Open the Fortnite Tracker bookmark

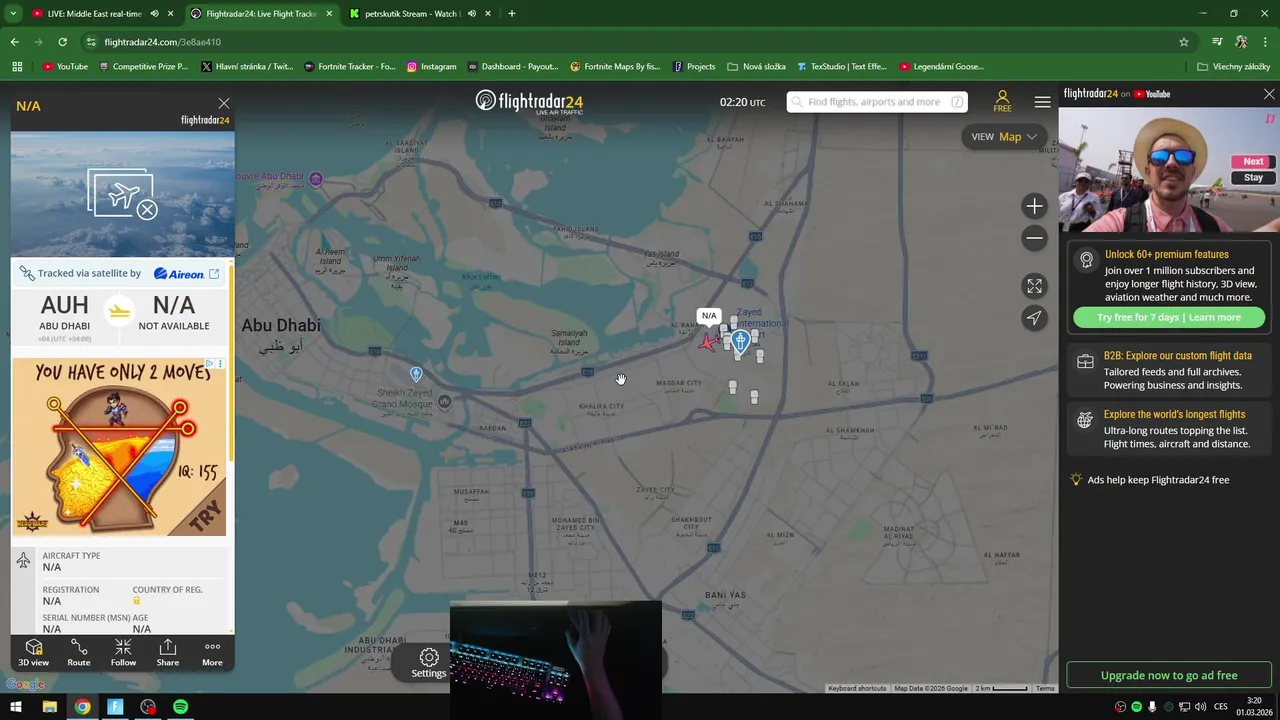(x=349, y=67)
